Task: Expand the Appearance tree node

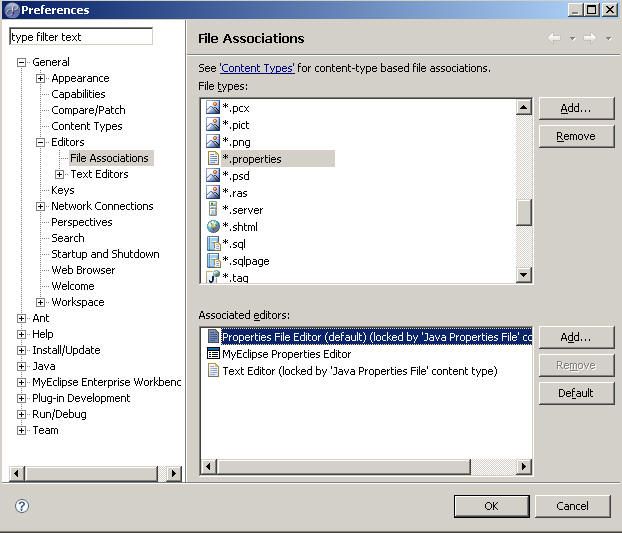Action: (40, 78)
